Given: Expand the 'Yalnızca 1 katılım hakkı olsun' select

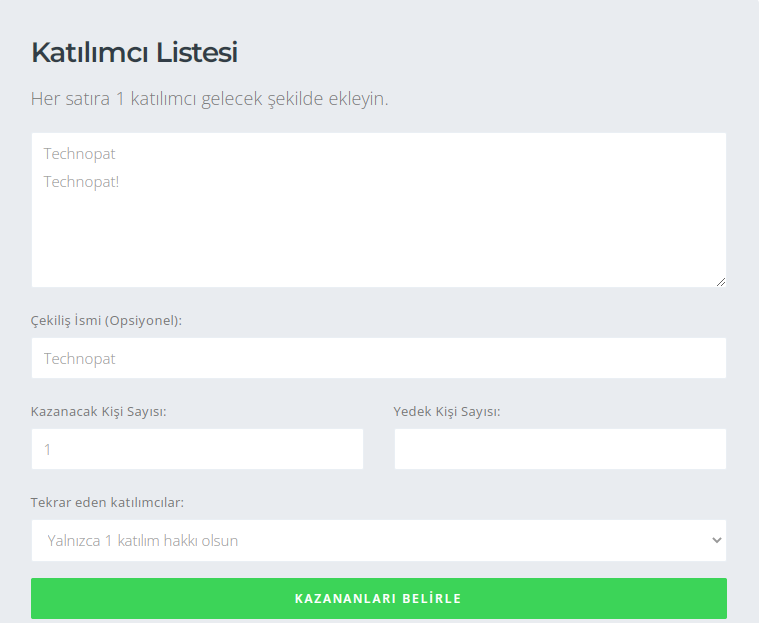Looking at the screenshot, I should point(378,540).
